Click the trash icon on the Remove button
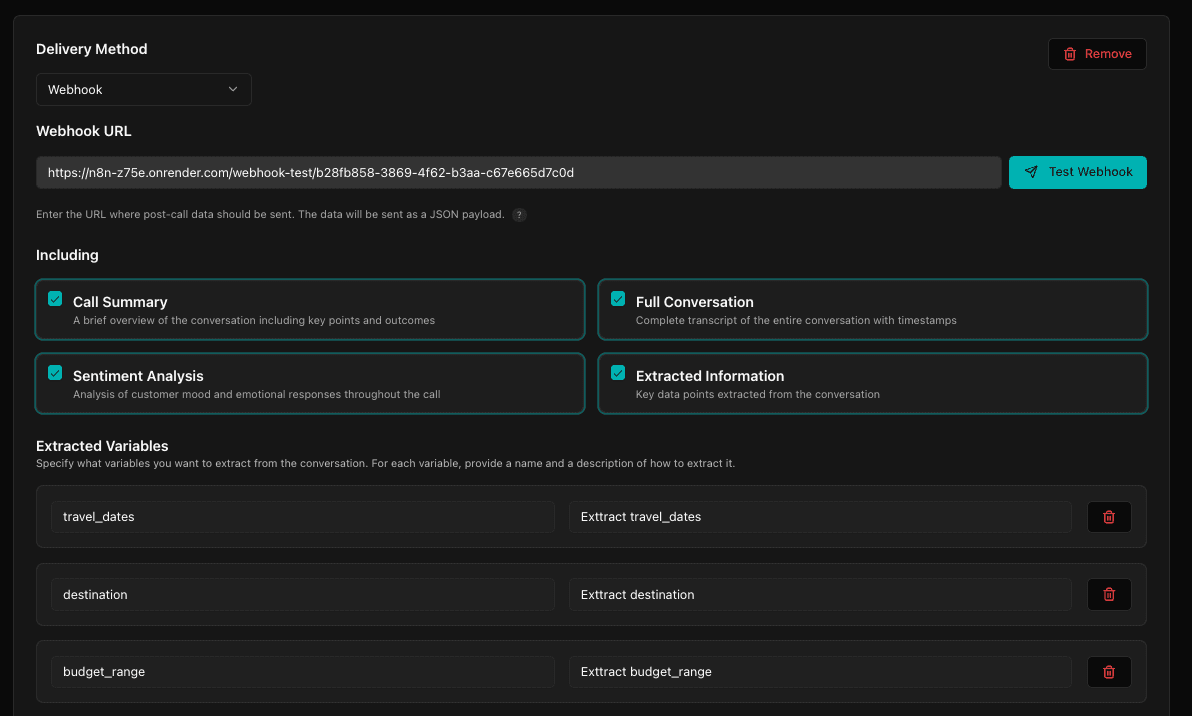Screen dimensions: 1192x716 (x=1070, y=53)
